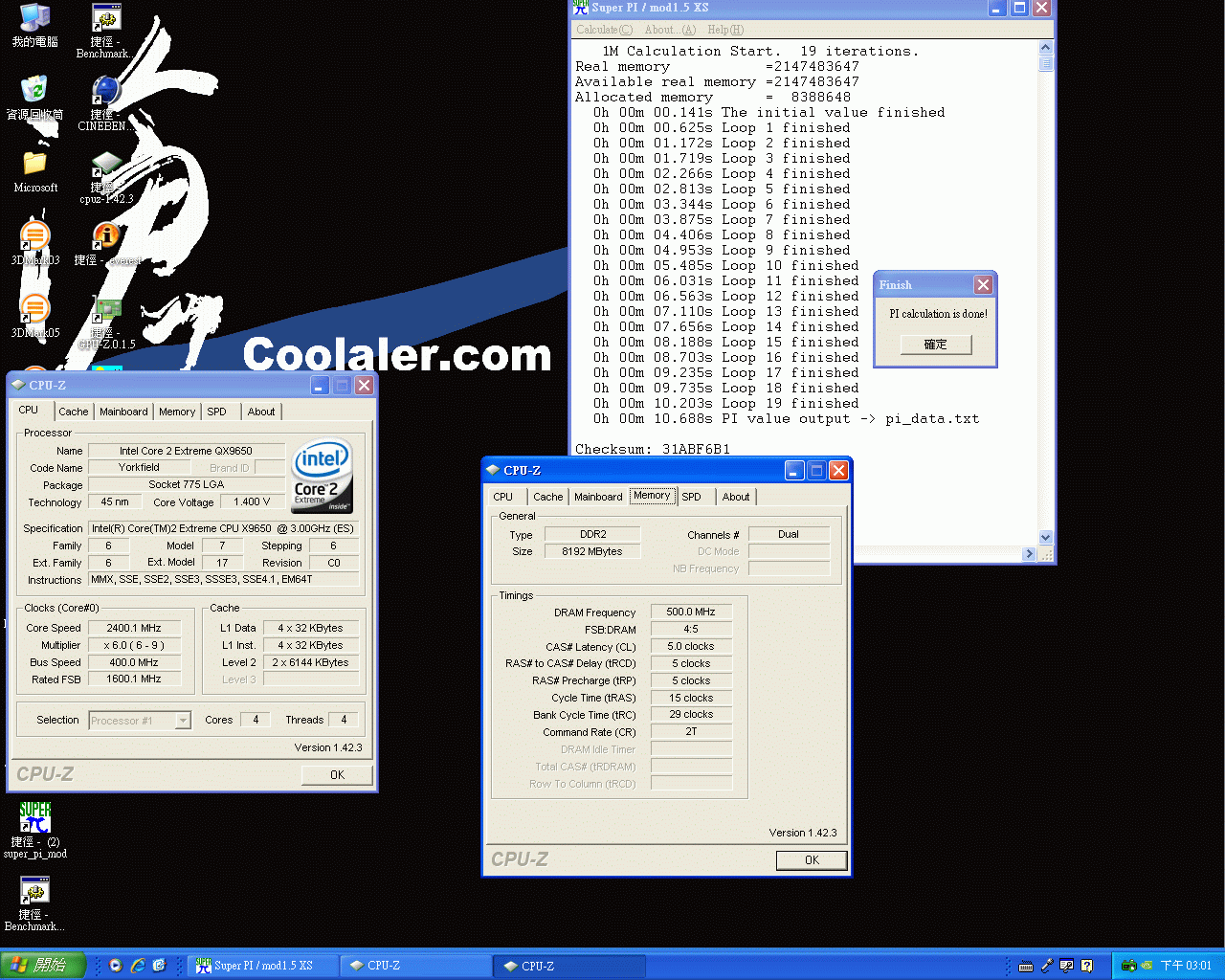Click the Core Speed value 2400.1 MHz
This screenshot has height=980, width=1225.
[134, 628]
